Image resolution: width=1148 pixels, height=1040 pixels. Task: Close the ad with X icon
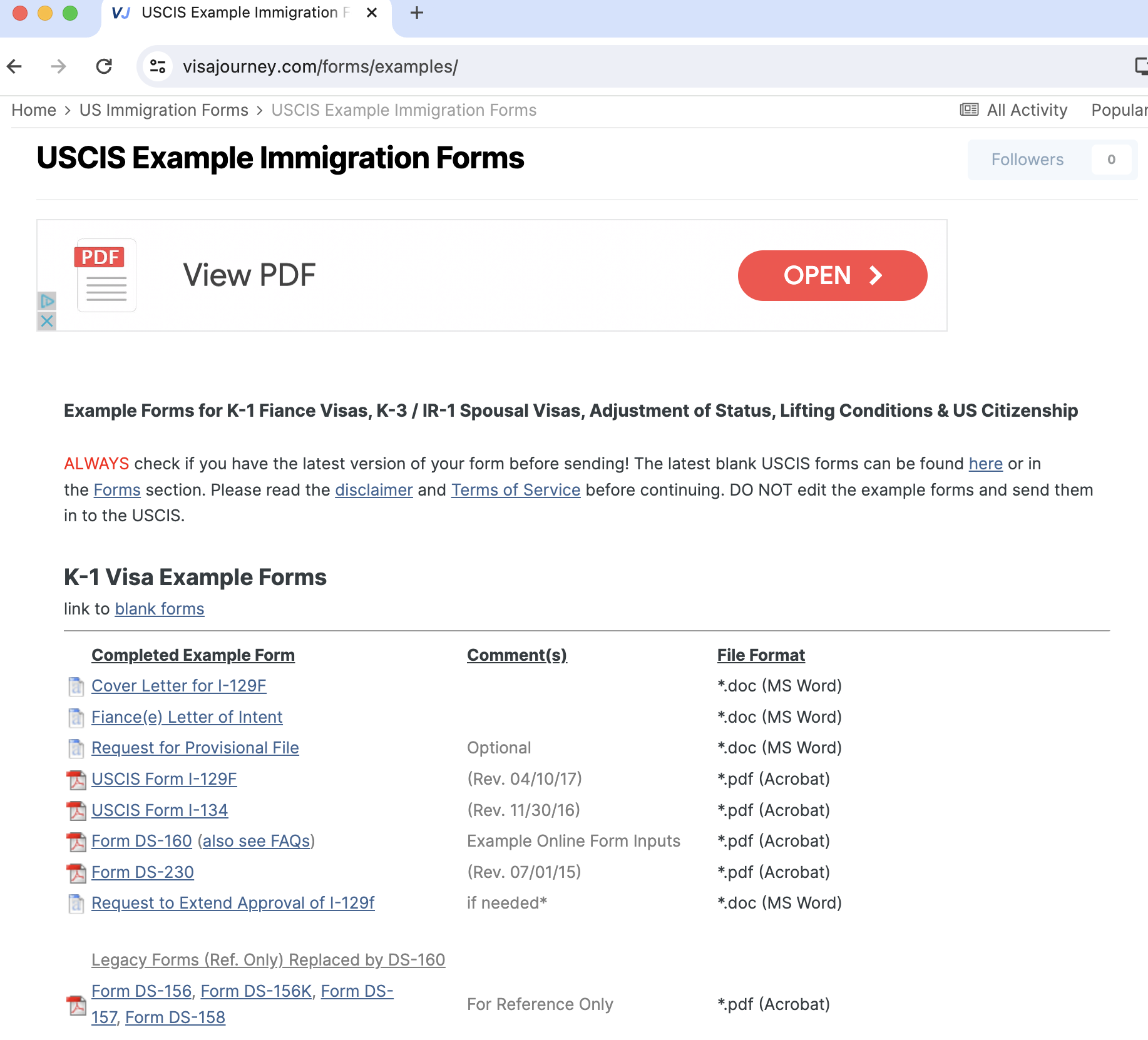(x=47, y=321)
